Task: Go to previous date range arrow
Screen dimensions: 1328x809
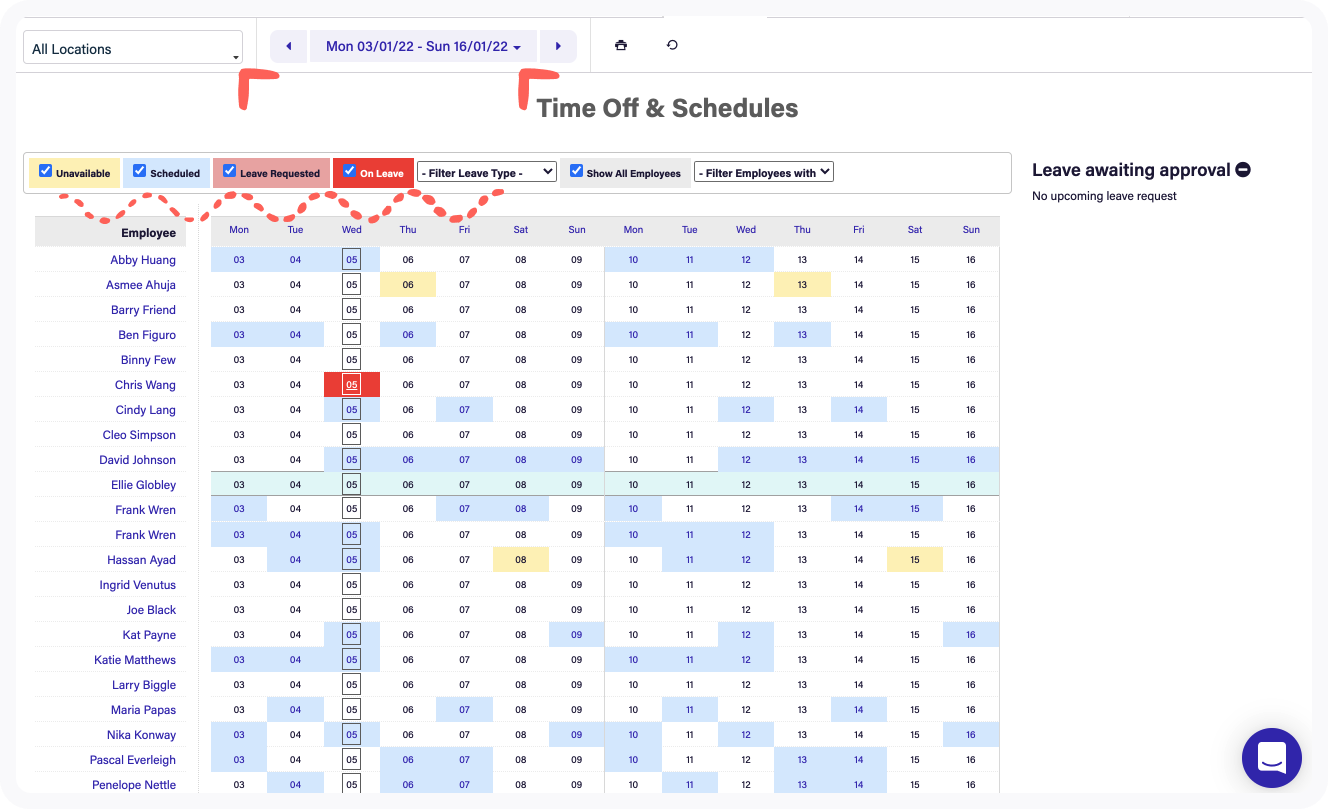Action: point(288,46)
